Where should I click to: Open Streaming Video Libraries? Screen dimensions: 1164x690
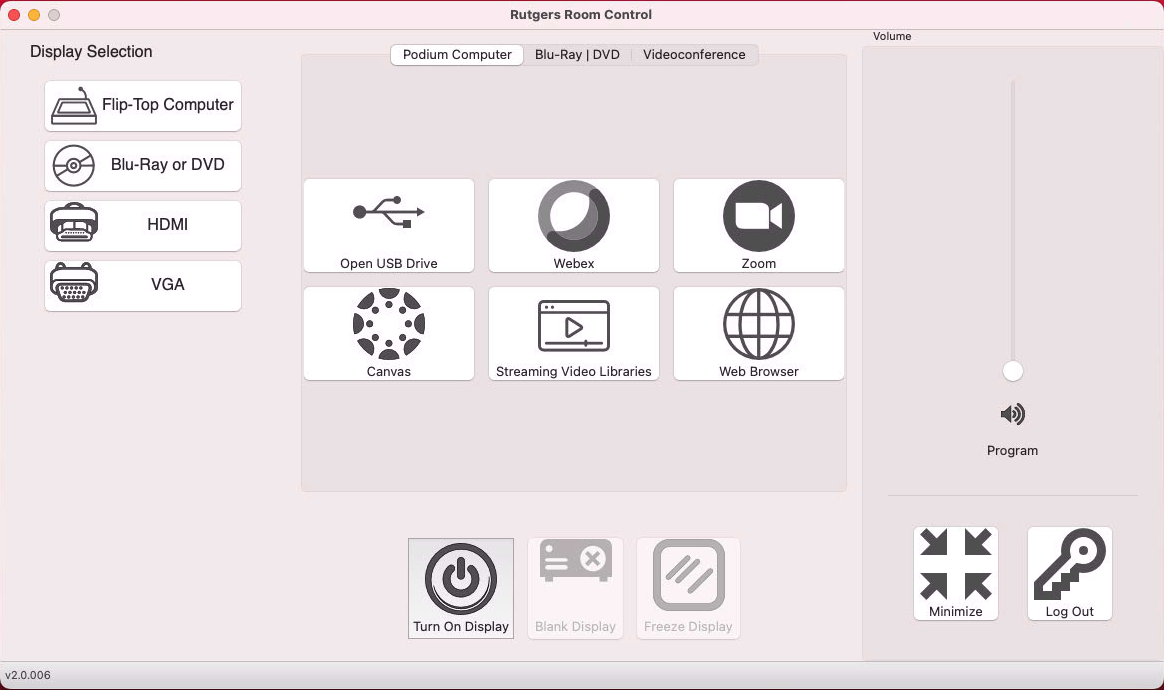pyautogui.click(x=574, y=333)
